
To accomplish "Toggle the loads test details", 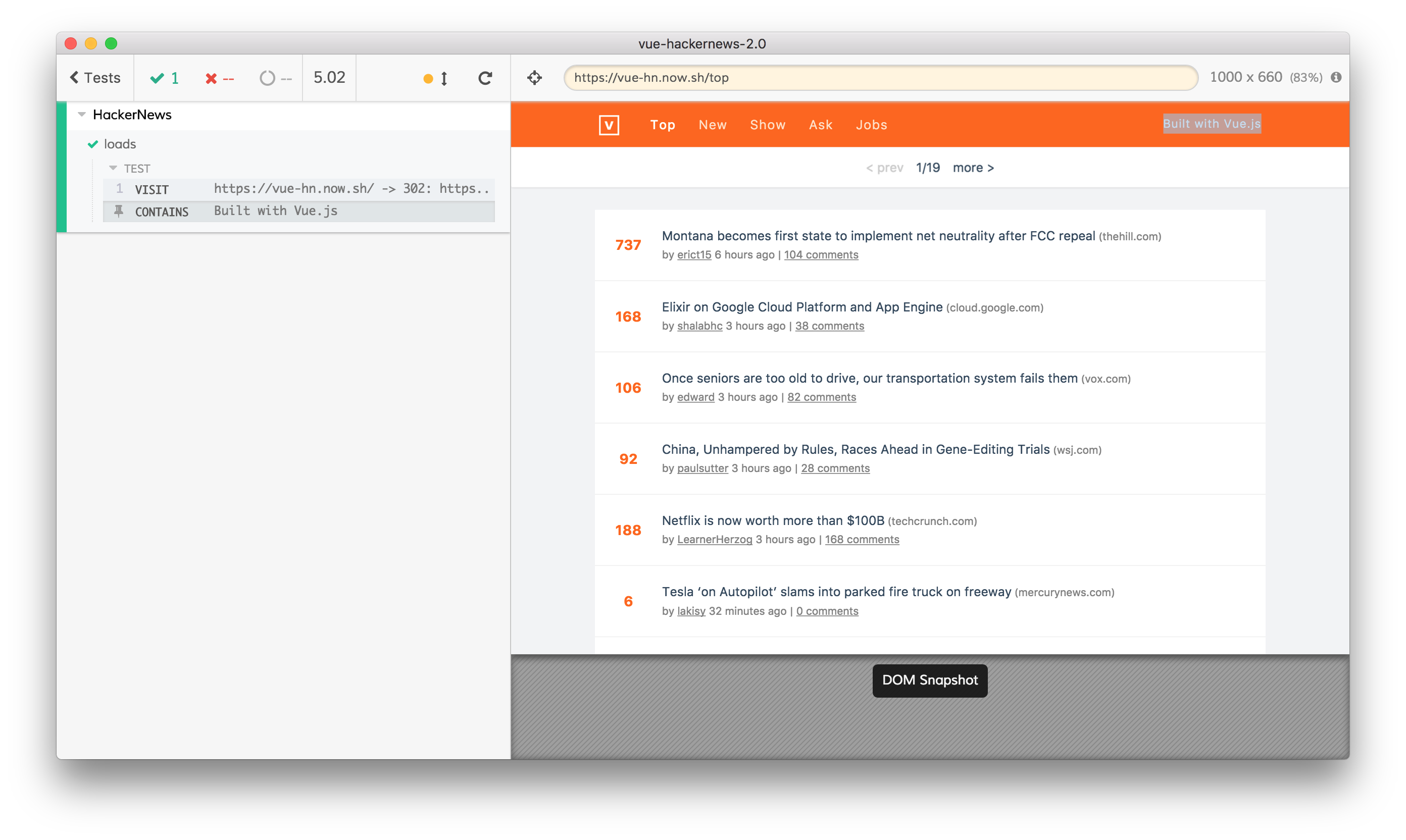I will pos(120,144).
